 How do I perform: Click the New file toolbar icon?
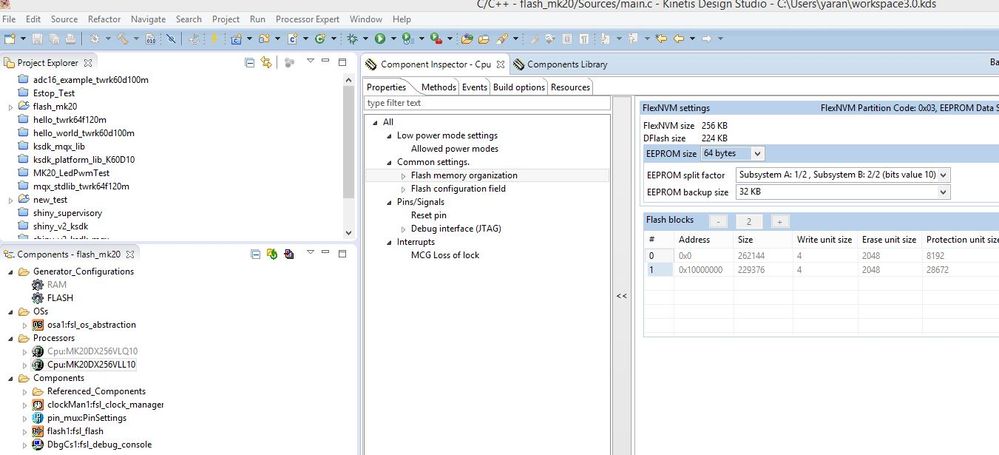[x=10, y=39]
